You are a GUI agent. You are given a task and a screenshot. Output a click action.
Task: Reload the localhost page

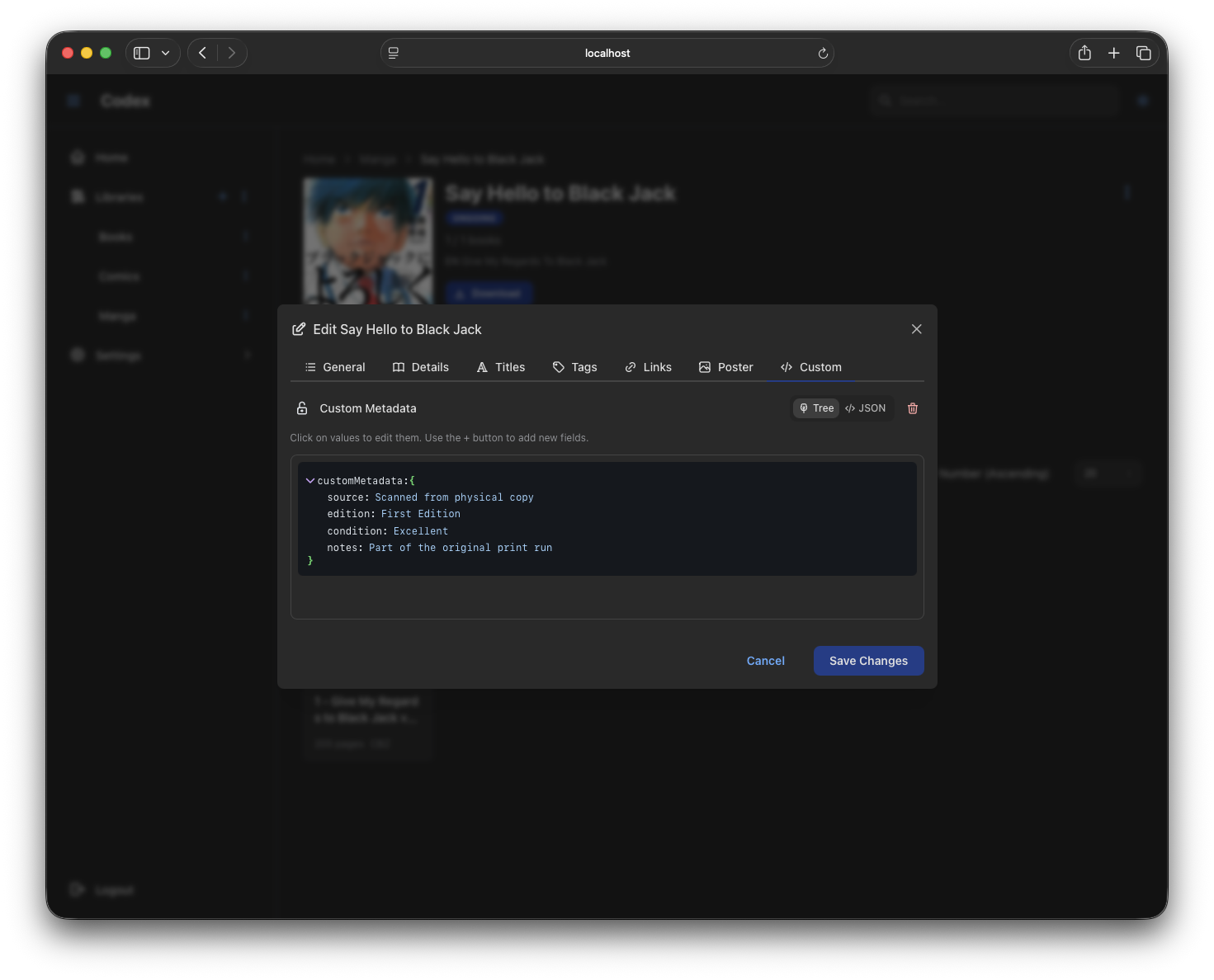click(x=822, y=53)
